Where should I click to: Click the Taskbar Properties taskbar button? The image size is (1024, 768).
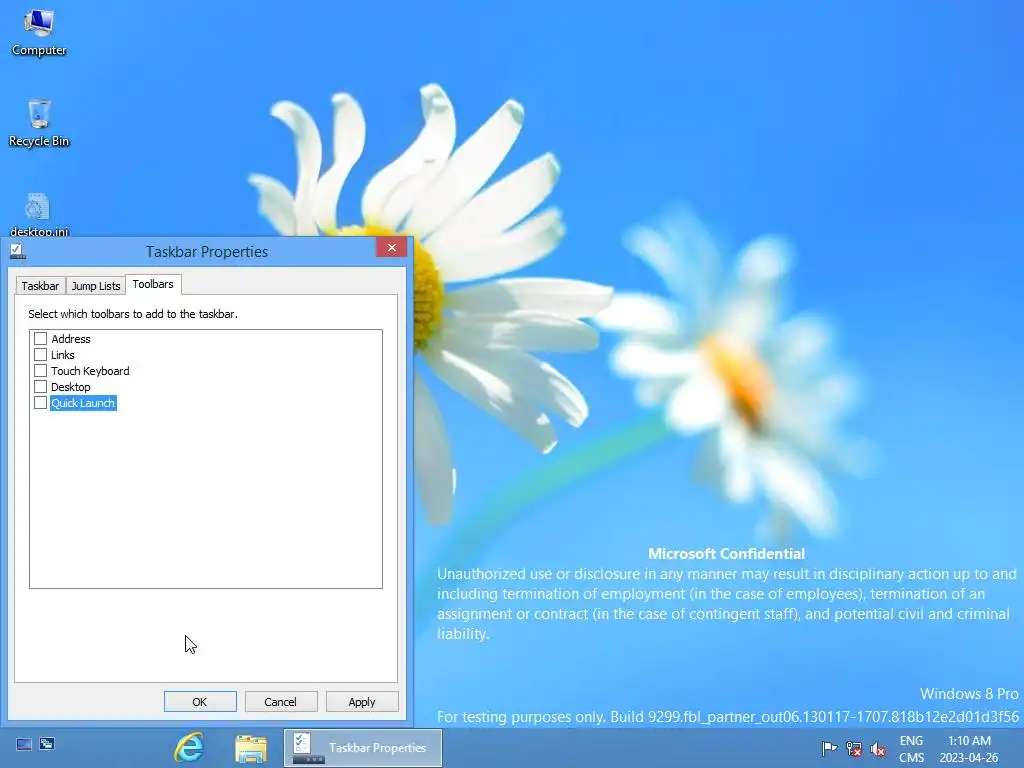[362, 748]
